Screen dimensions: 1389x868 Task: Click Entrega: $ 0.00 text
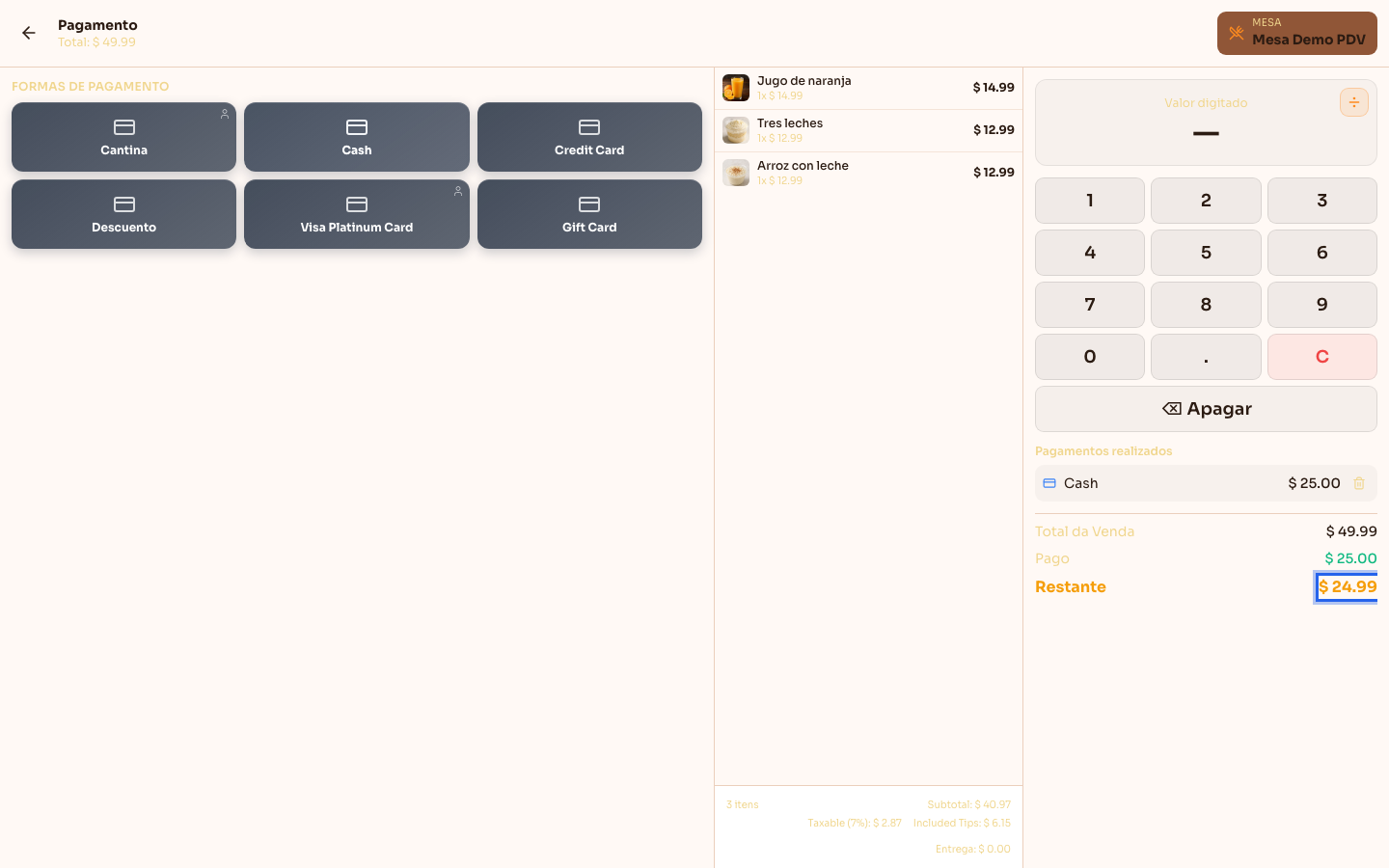click(x=973, y=849)
